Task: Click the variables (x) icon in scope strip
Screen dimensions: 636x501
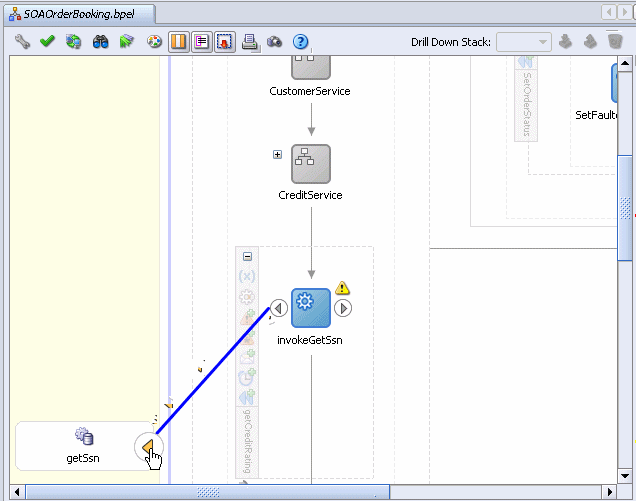Action: click(247, 277)
